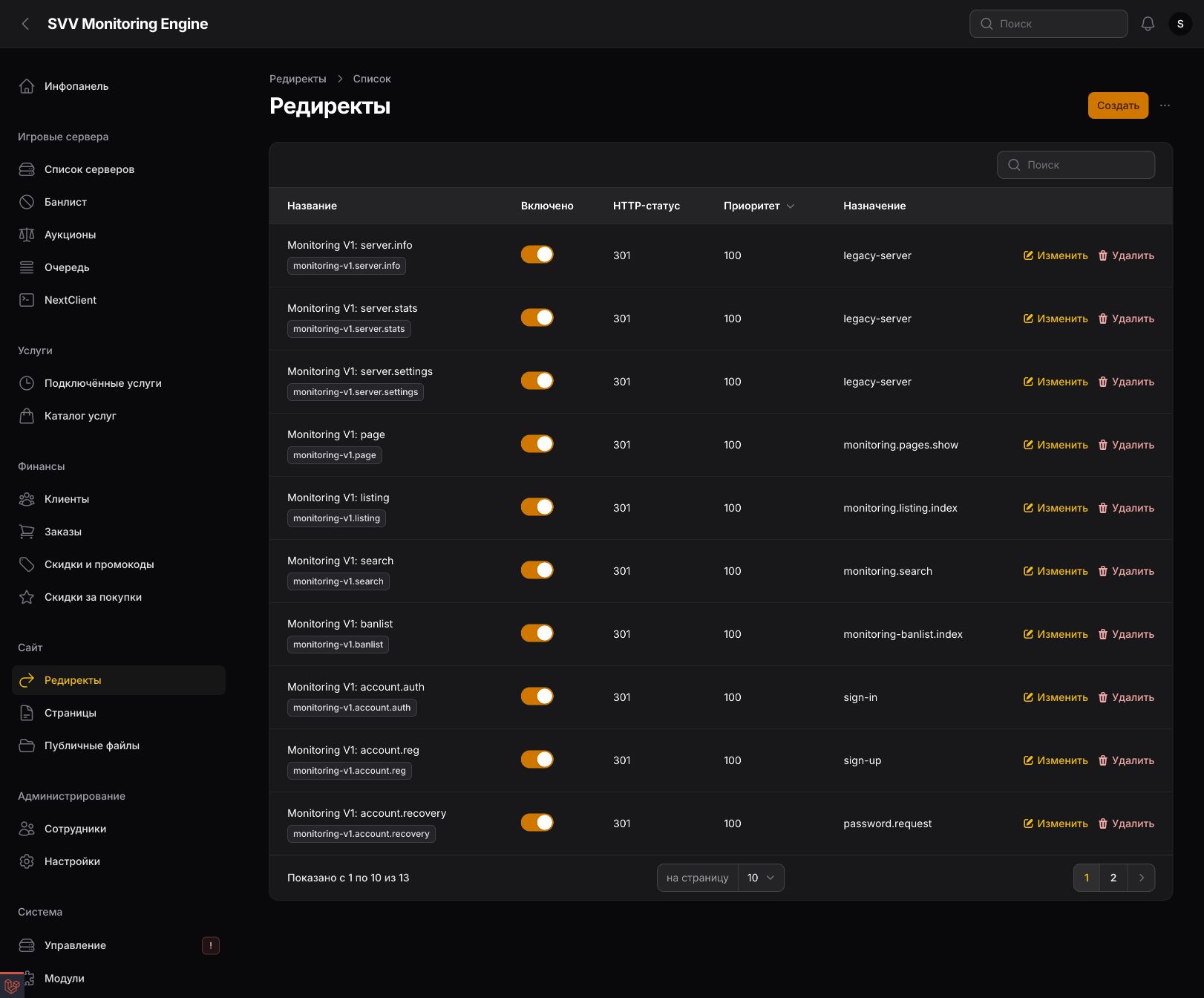Open Публичные файлы in the sidebar
Viewport: 1204px width, 998px height.
point(119,746)
